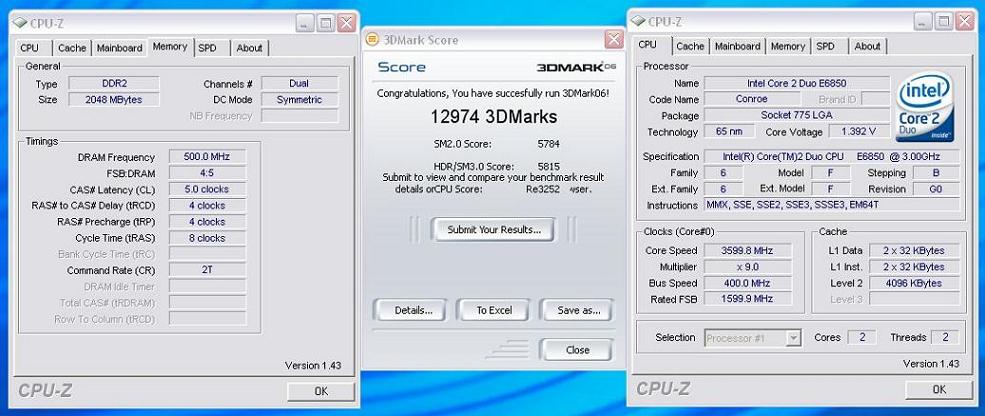Click the 1.392 V core voltage field
Image resolution: width=985 pixels, height=416 pixels.
tap(859, 131)
